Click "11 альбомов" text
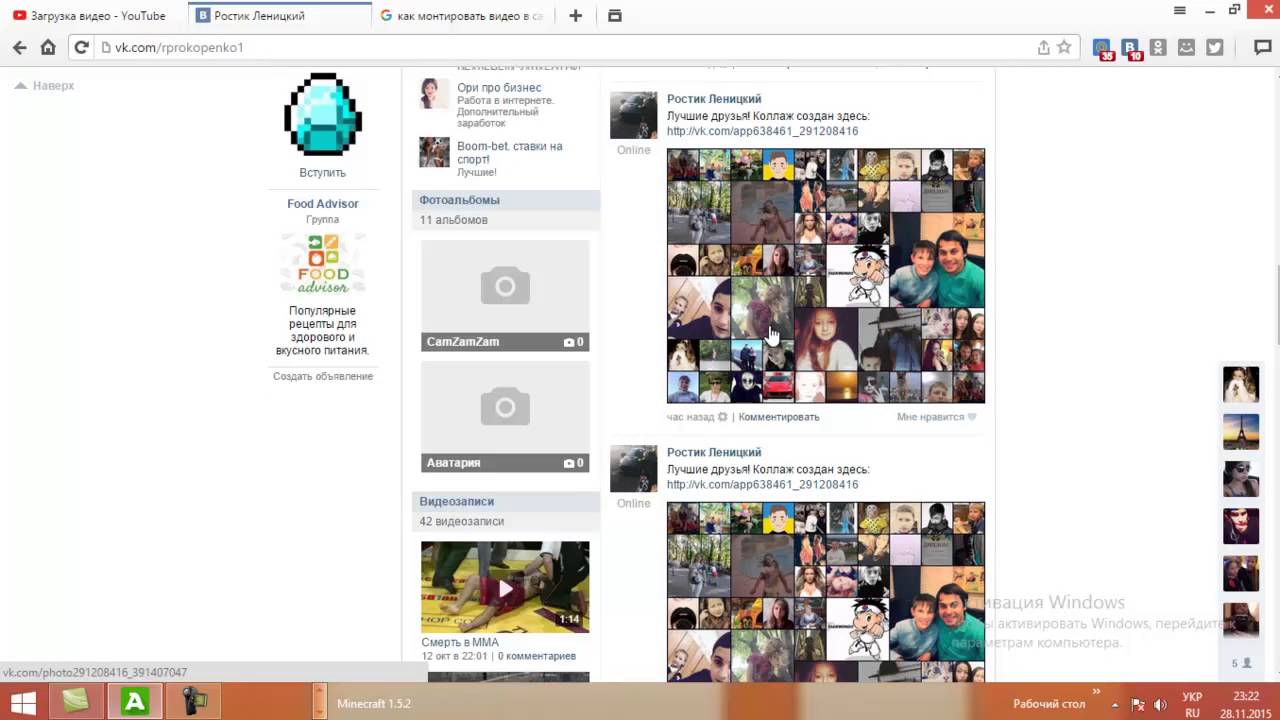This screenshot has width=1280, height=720. (454, 220)
